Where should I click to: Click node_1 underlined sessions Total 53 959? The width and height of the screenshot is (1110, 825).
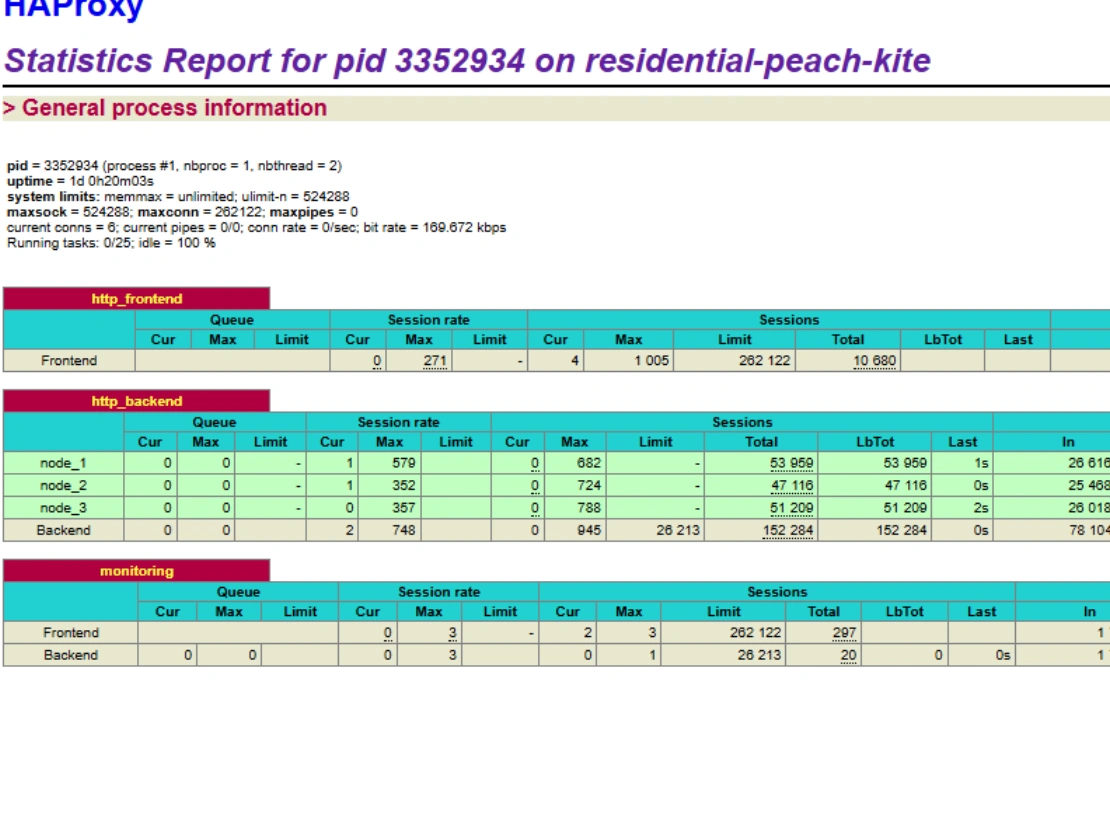[792, 463]
